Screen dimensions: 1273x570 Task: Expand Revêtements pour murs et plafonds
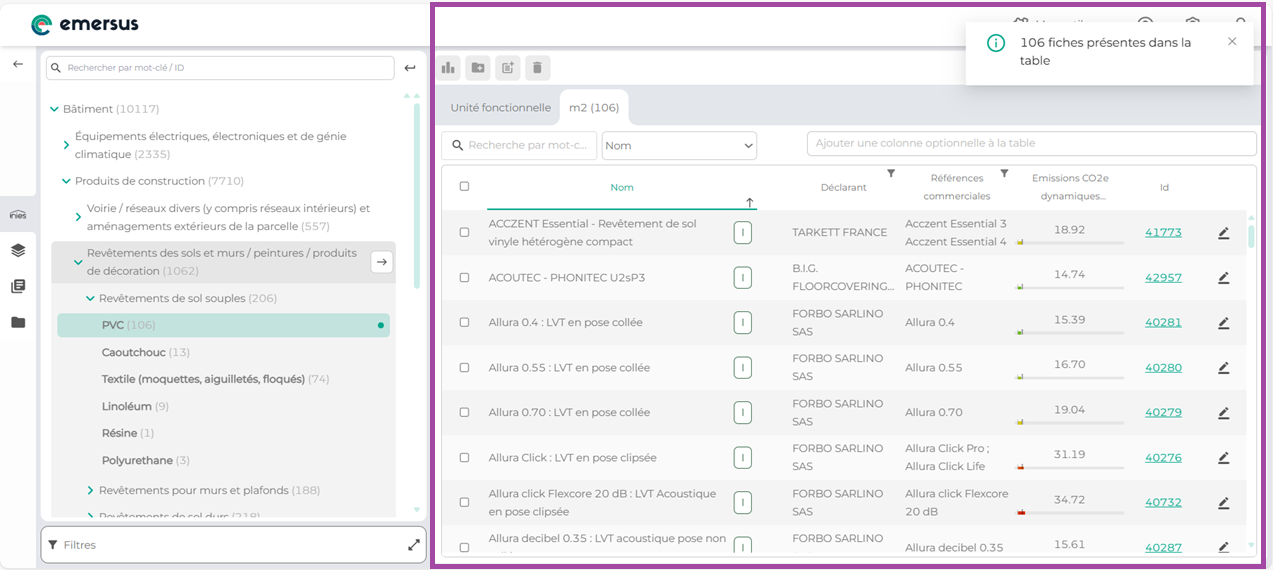(90, 490)
